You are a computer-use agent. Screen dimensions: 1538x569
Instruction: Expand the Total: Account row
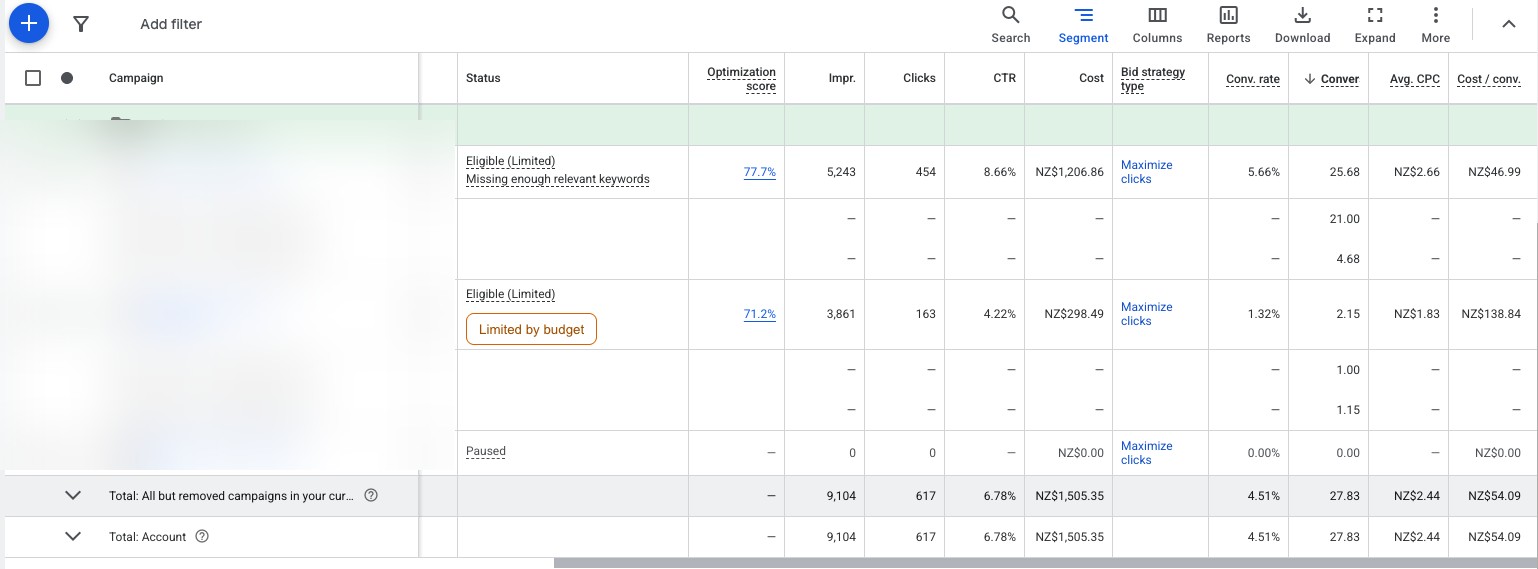pos(72,536)
